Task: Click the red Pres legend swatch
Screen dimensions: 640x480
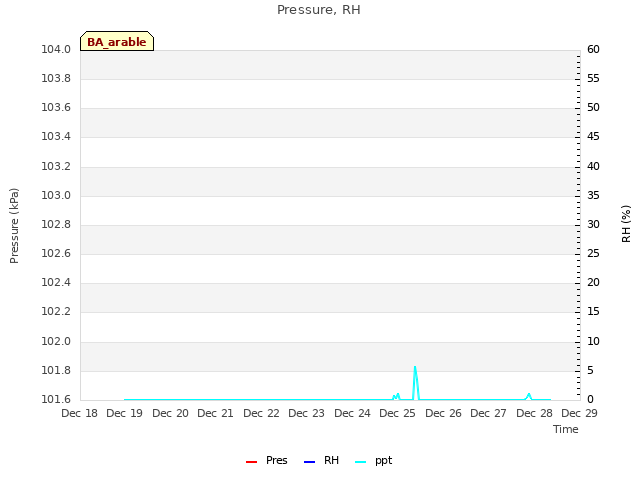Action: coord(251,462)
